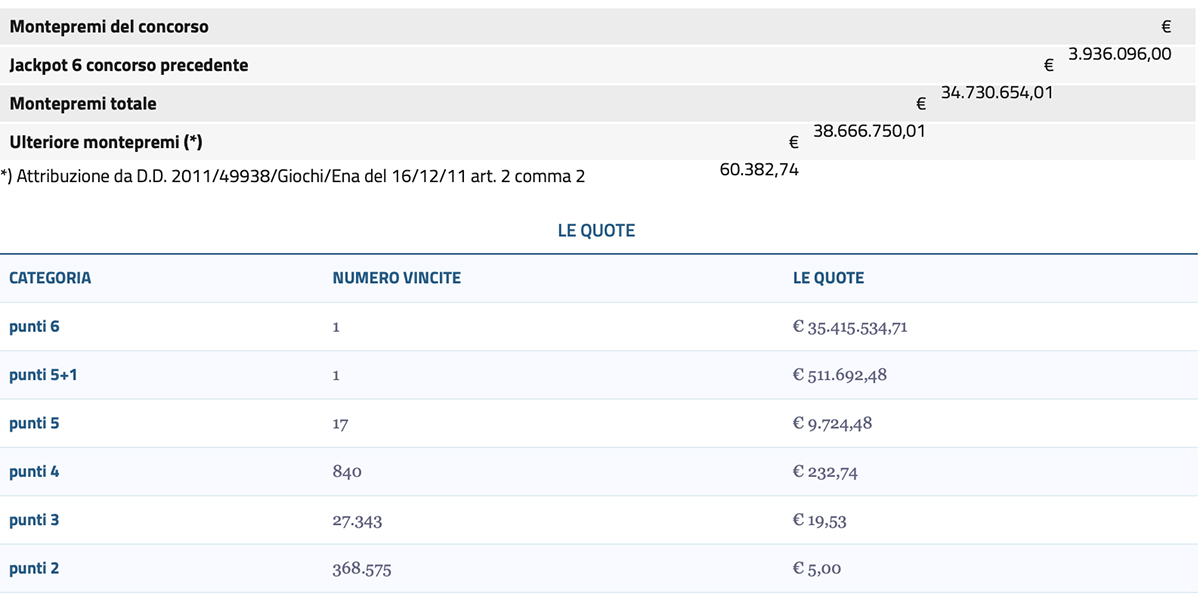This screenshot has height=597, width=1200.
Task: Select the "Jackpot 6 concorso precedente" label
Action: coord(129,65)
